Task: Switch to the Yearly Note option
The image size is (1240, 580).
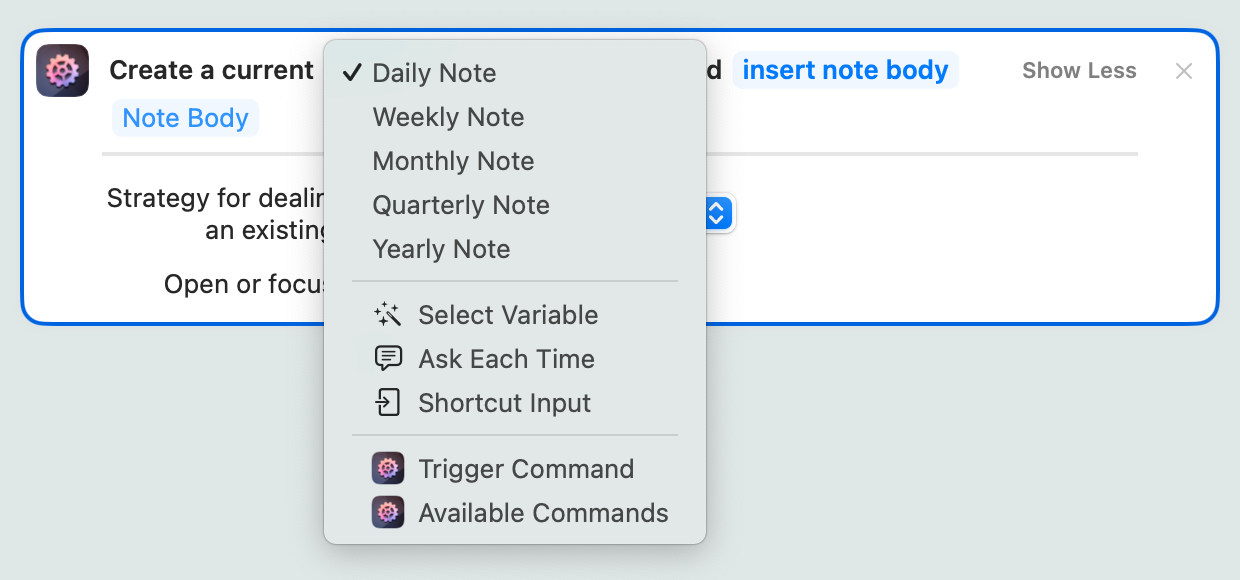Action: tap(441, 249)
